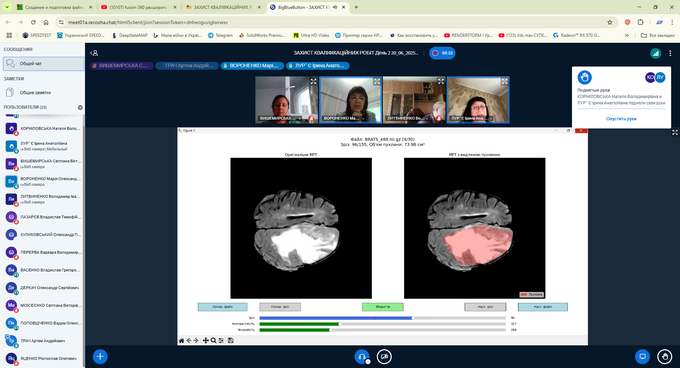The width and height of the screenshot is (680, 368).
Task: Select matplotlib Zoom magnifier icon
Action: click(x=213, y=341)
